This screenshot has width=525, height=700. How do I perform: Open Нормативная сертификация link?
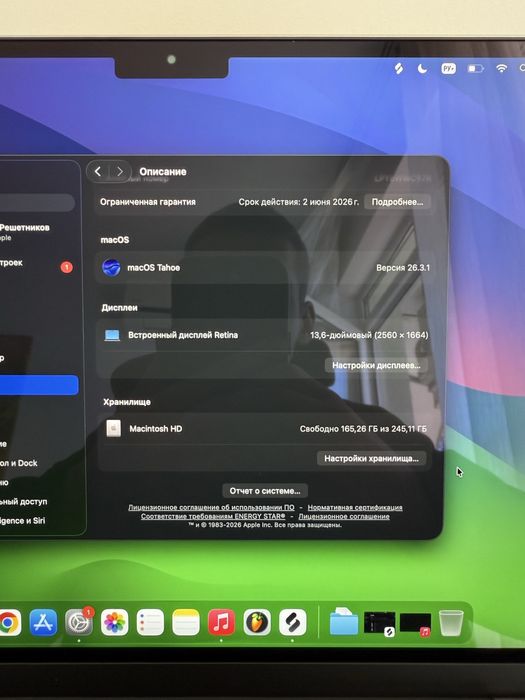pyautogui.click(x=355, y=508)
